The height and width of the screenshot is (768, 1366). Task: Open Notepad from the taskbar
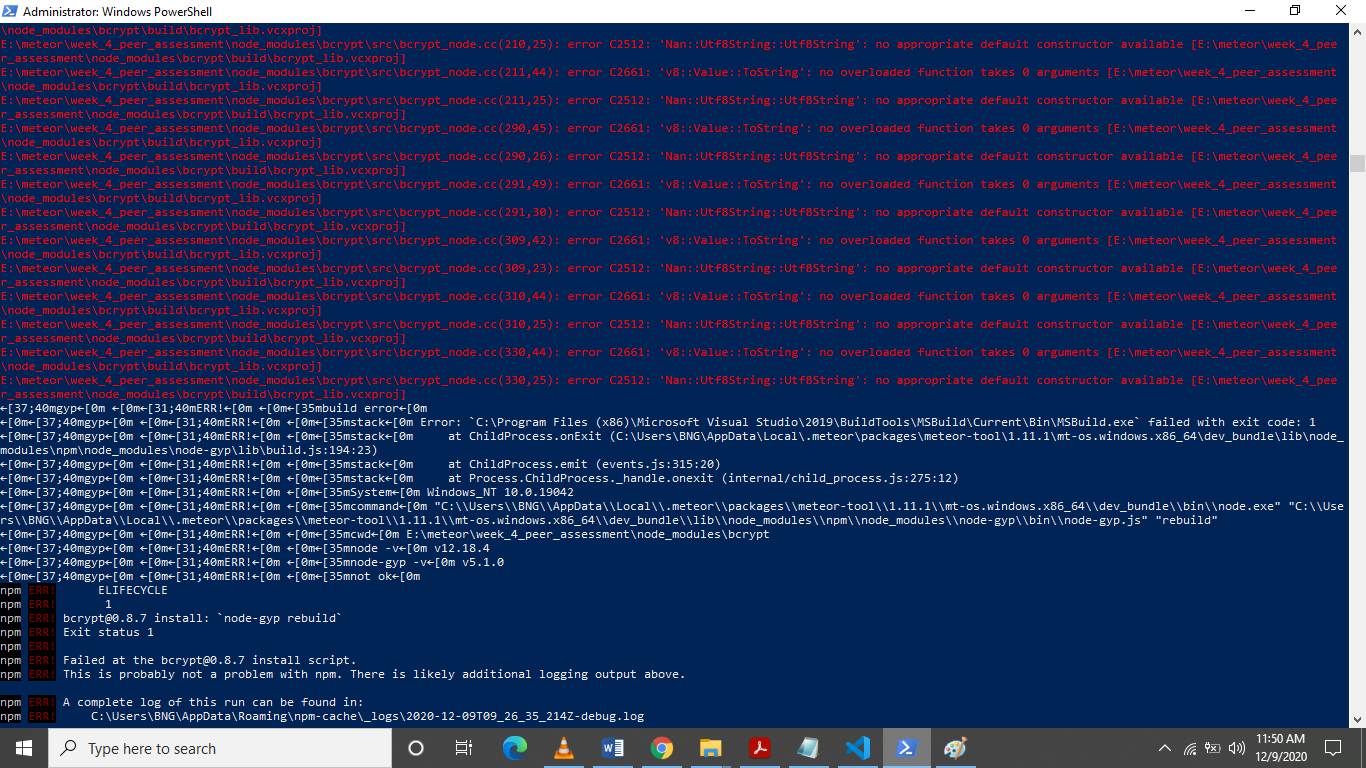[808, 747]
